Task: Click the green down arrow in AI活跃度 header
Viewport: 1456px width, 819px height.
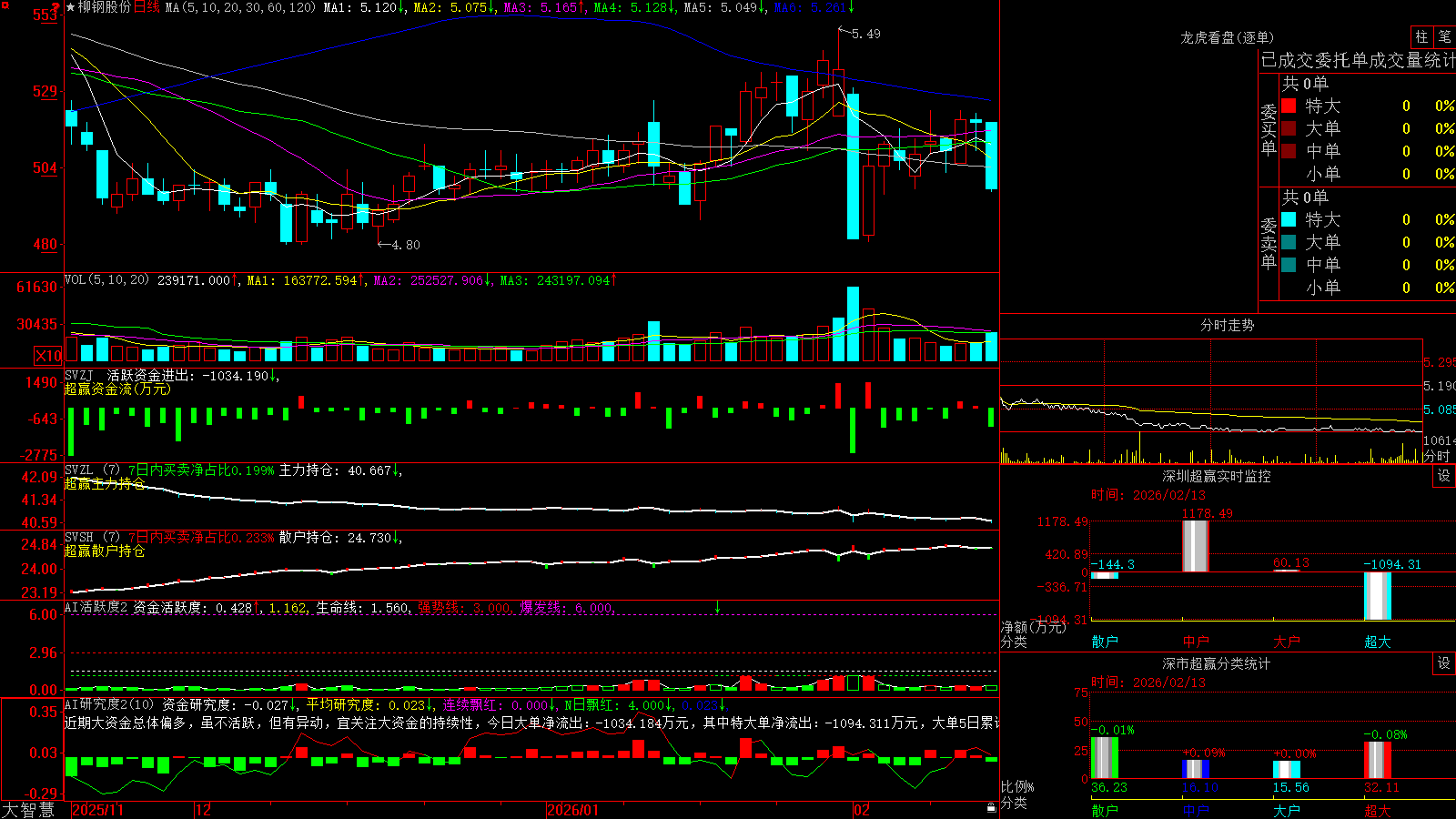Action: tap(717, 607)
